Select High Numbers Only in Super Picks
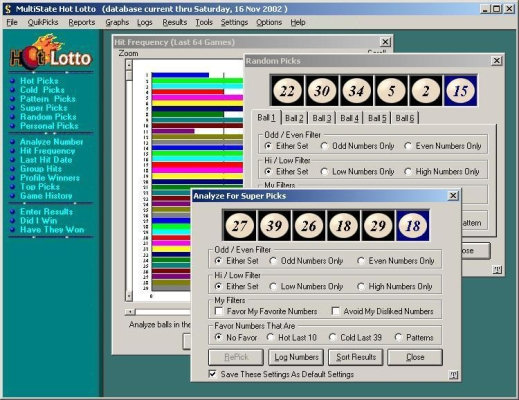 (x=395, y=287)
